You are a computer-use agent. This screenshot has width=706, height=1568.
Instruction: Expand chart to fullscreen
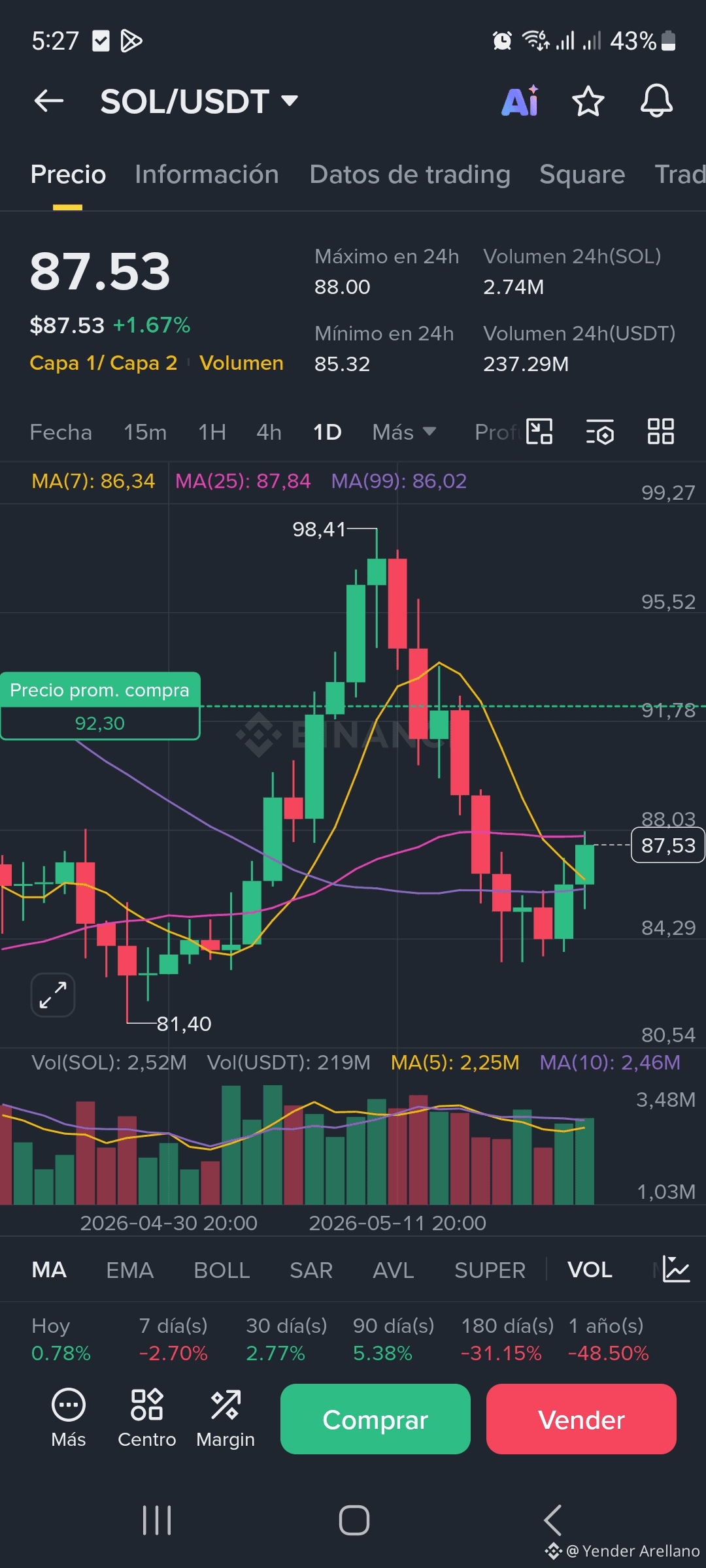(53, 995)
